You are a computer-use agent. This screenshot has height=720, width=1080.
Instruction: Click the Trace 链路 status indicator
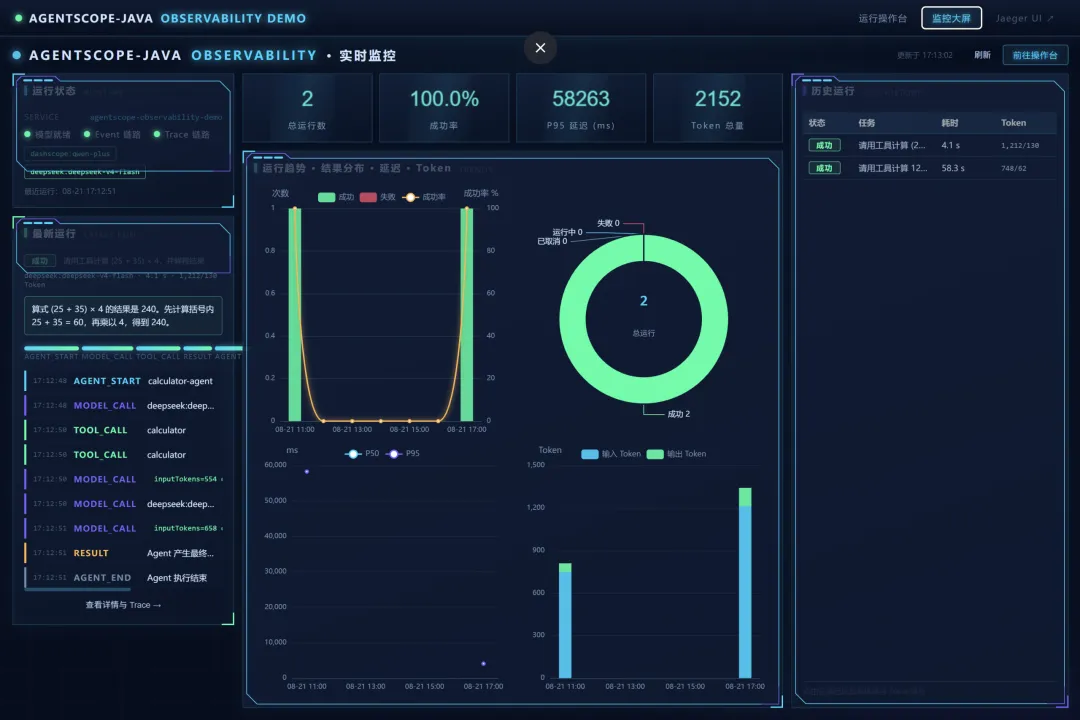(181, 134)
